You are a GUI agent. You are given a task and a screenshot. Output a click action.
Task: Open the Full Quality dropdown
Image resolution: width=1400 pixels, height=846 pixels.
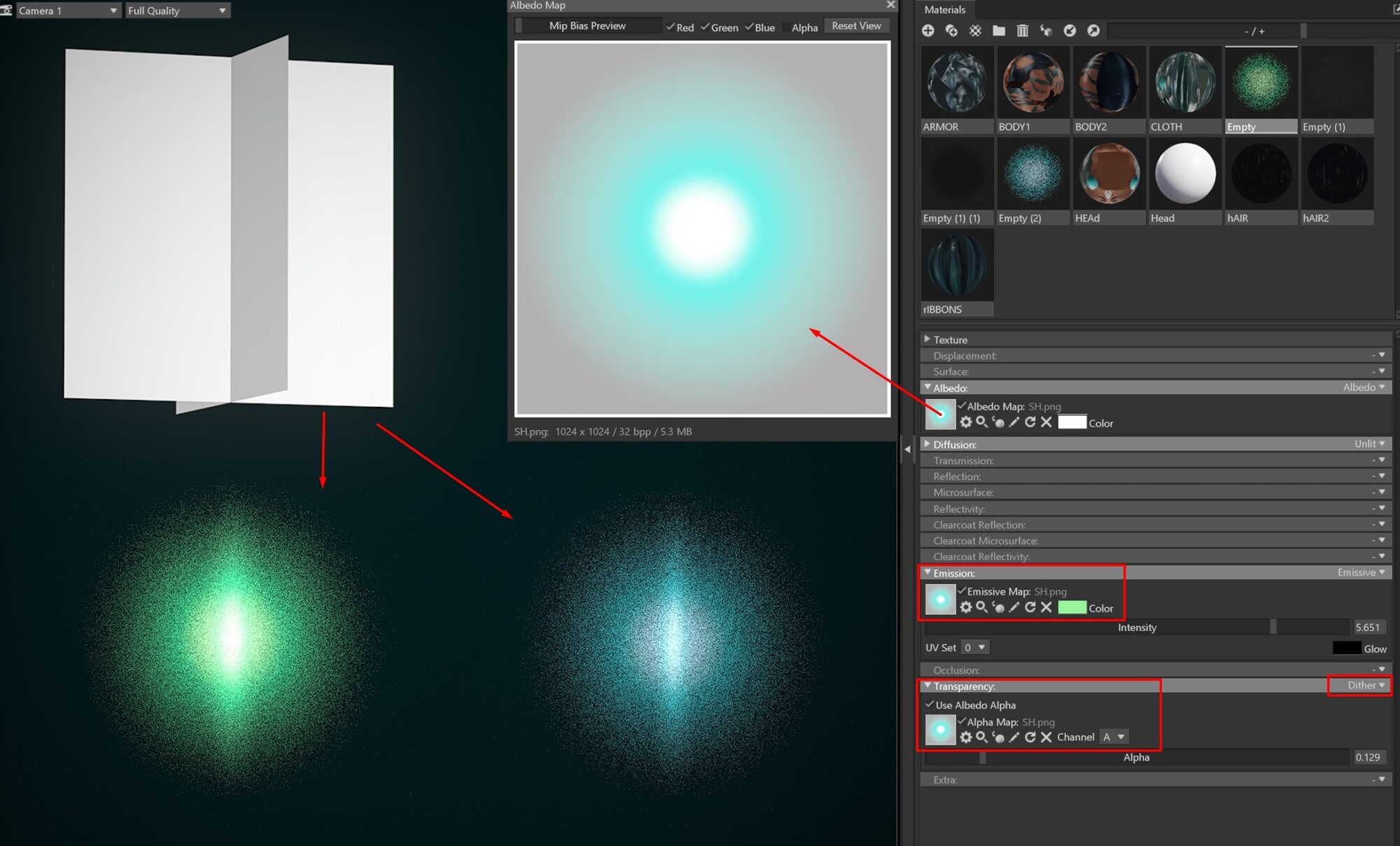coord(177,11)
